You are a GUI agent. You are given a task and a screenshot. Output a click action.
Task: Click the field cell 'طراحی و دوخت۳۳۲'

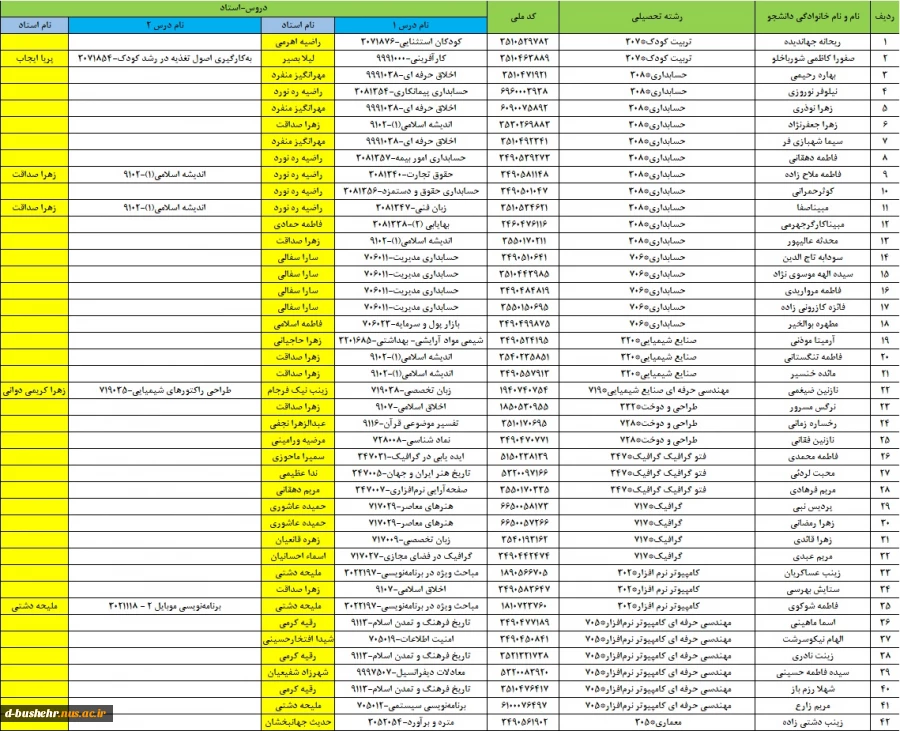[x=658, y=407]
